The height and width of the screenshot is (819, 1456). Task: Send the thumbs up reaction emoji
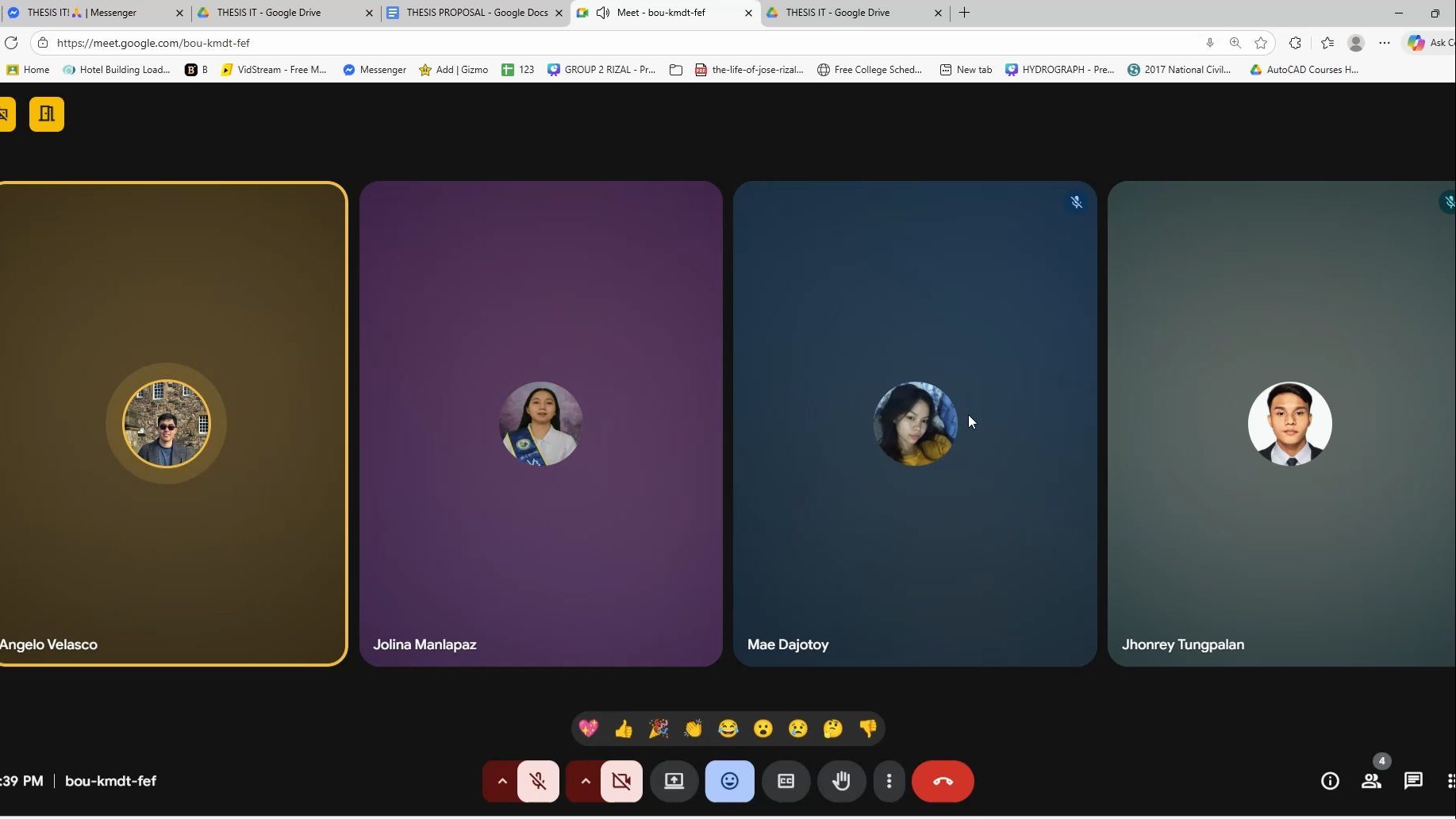coord(624,729)
